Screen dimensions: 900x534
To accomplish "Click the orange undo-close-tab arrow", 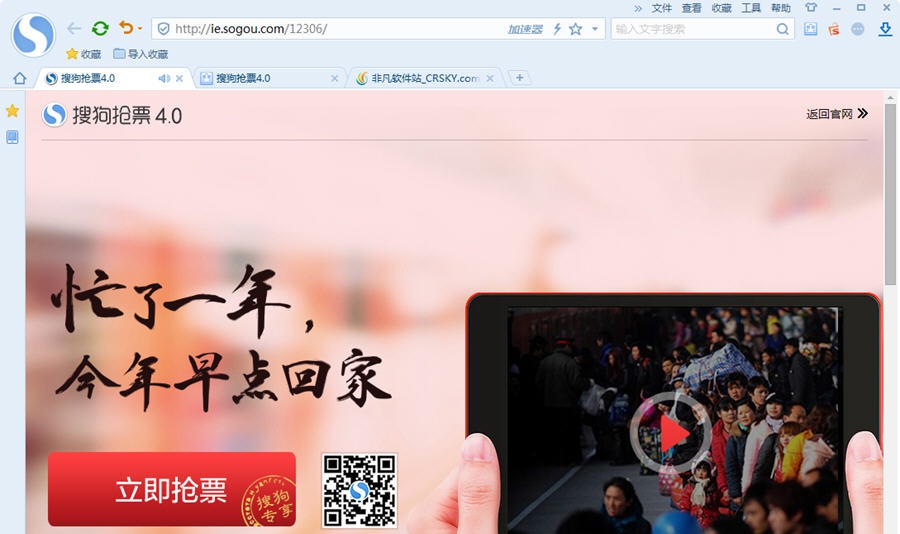I will [x=126, y=28].
